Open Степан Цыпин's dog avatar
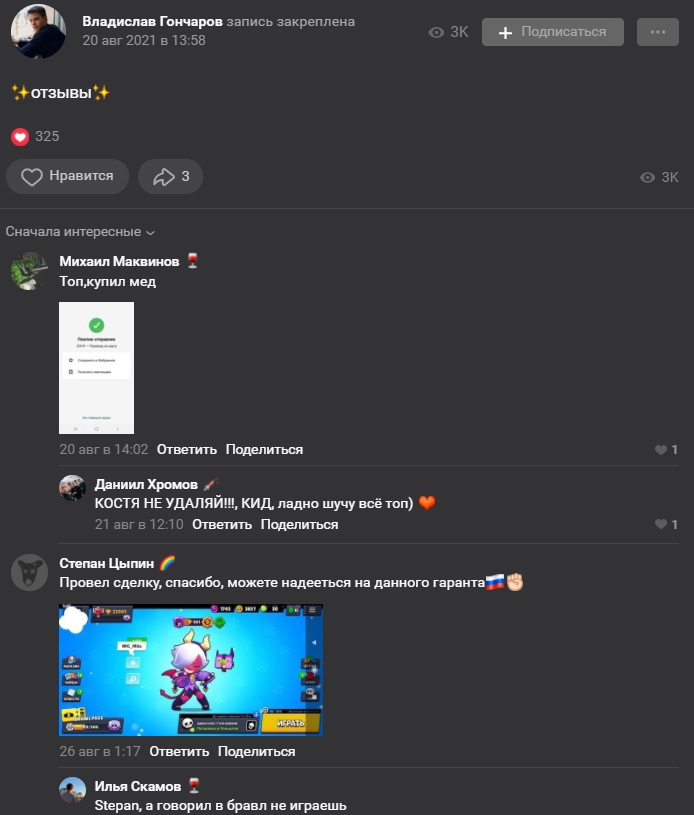 (30, 572)
